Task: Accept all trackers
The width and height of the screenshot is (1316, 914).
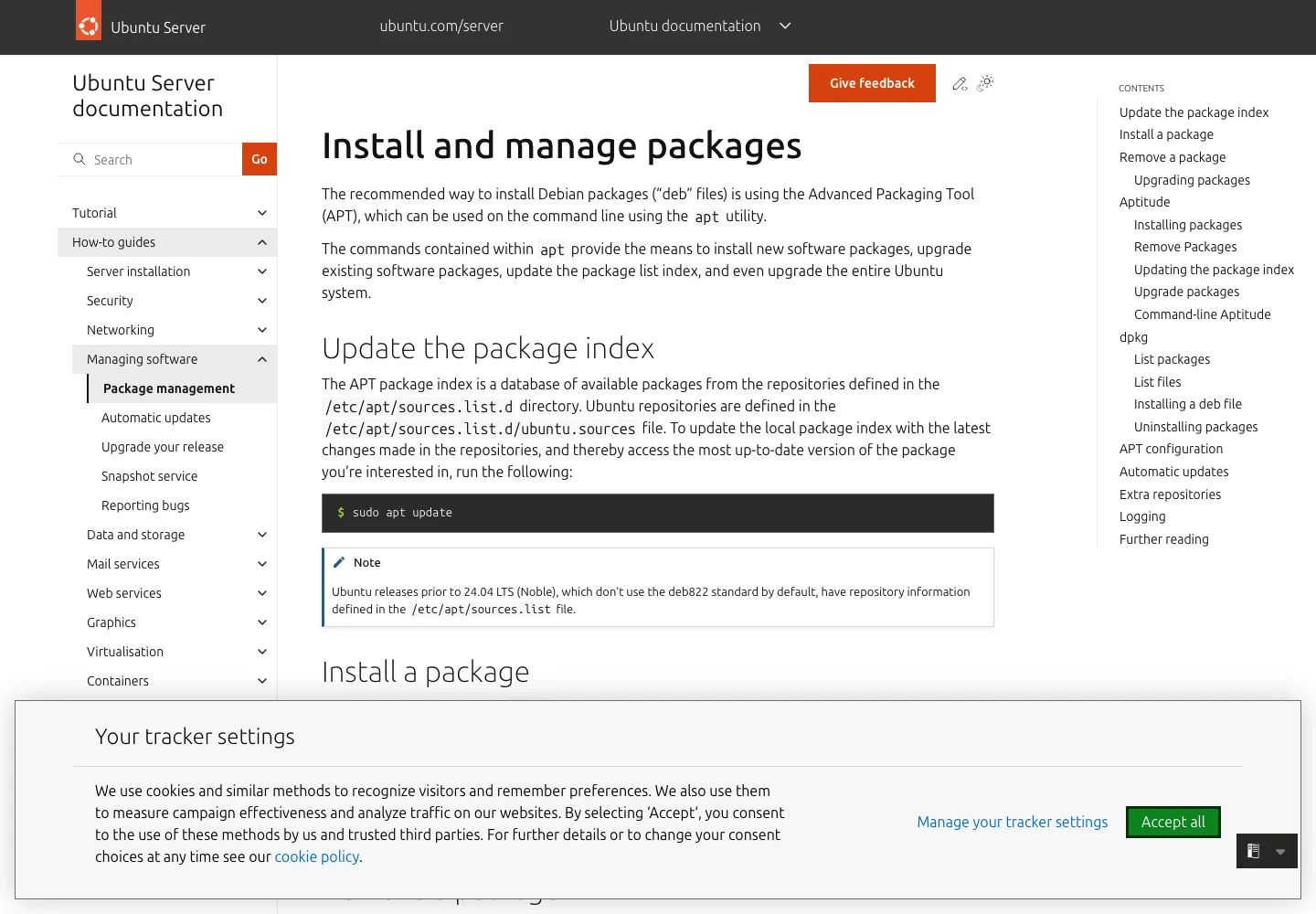Action: pyautogui.click(x=1173, y=822)
